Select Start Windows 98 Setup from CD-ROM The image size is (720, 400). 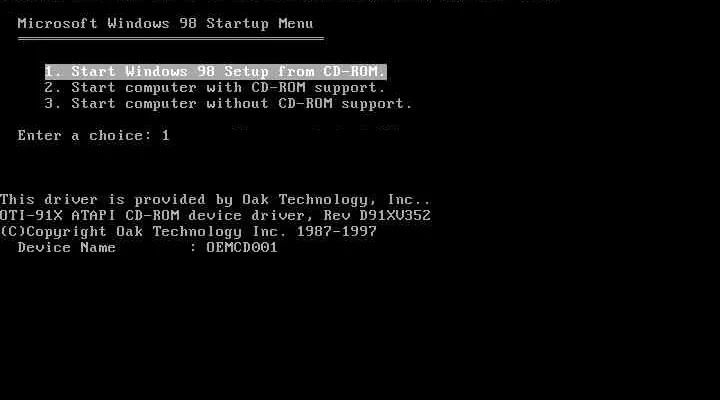click(x=215, y=72)
